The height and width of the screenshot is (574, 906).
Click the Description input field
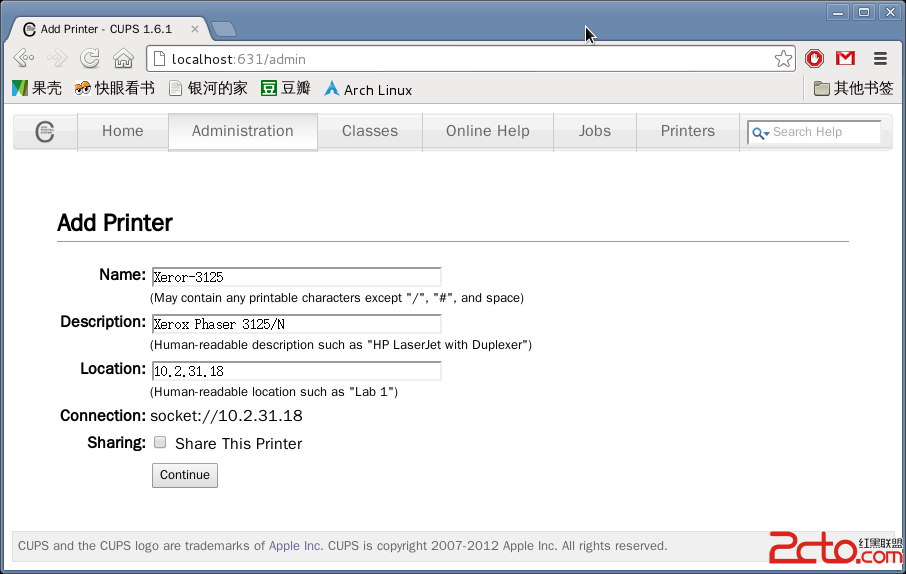coord(296,324)
